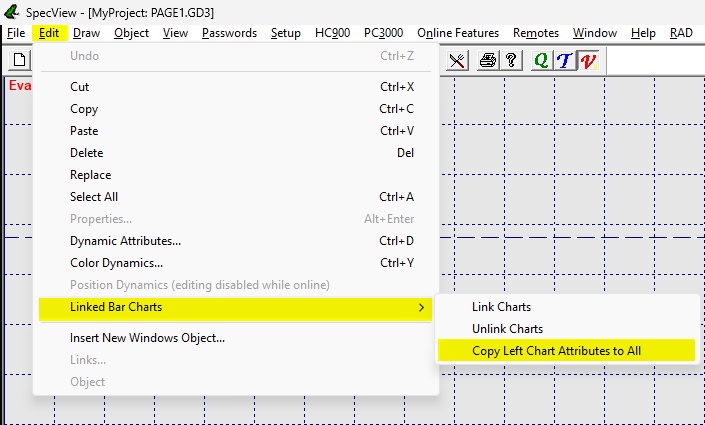Choose Select All in the Edit menu
Image resolution: width=705 pixels, height=425 pixels.
[93, 197]
